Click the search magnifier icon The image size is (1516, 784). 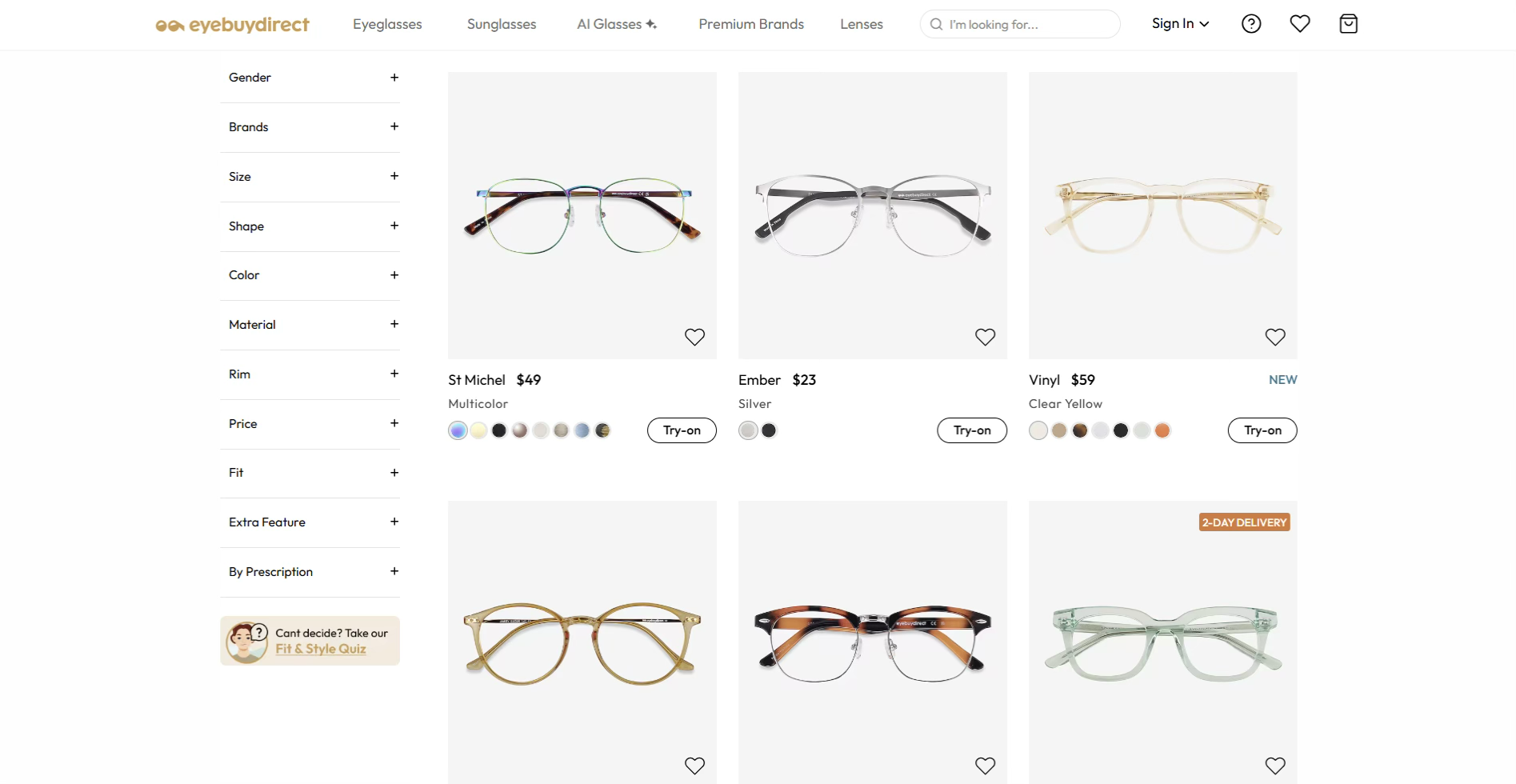point(936,25)
